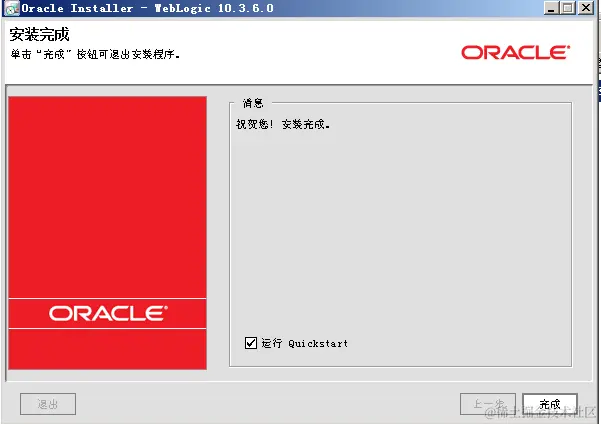Click the disabled 上一步 button
This screenshot has height=424, width=601.
[488, 404]
